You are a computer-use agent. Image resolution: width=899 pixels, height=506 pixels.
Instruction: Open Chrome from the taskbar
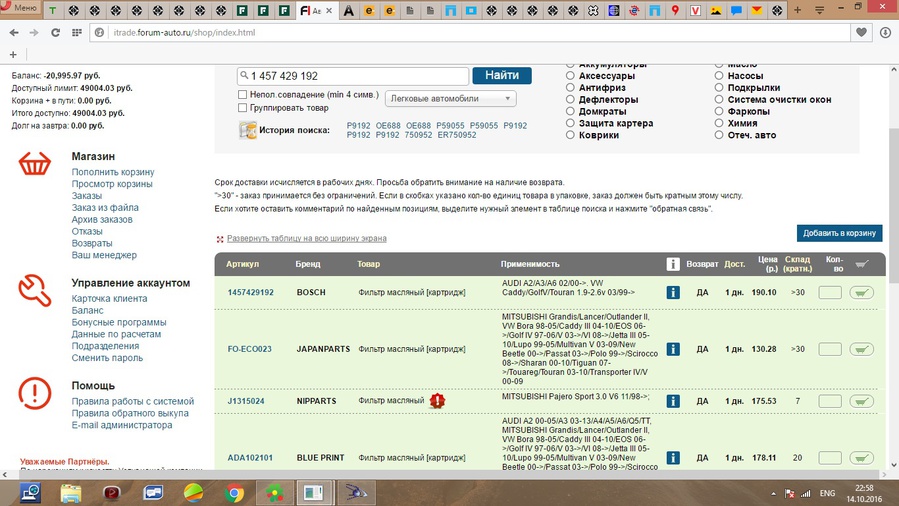tap(234, 493)
